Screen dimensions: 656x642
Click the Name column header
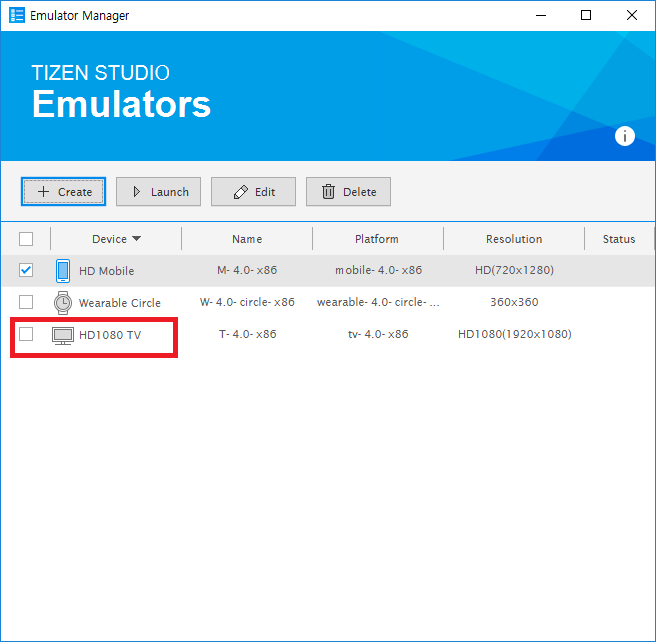click(247, 239)
